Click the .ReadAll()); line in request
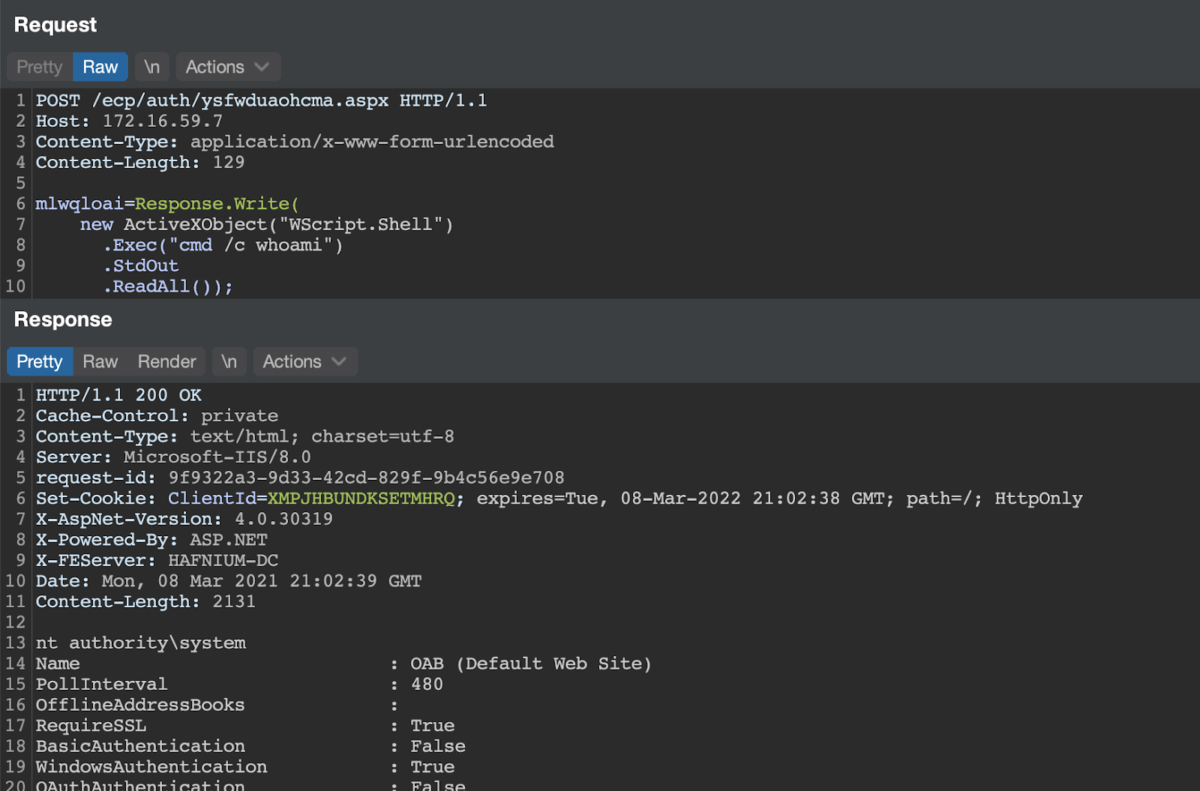1200x791 pixels. tap(168, 286)
